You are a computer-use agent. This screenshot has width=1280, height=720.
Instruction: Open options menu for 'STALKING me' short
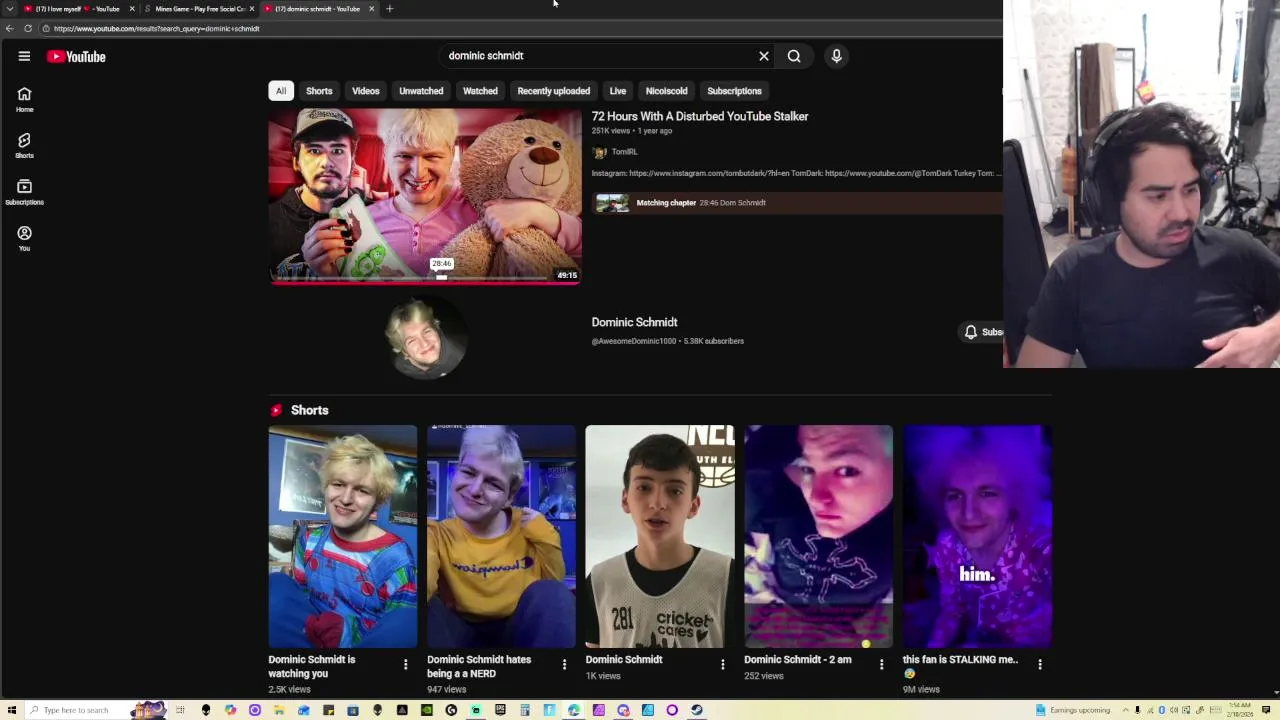[1040, 664]
